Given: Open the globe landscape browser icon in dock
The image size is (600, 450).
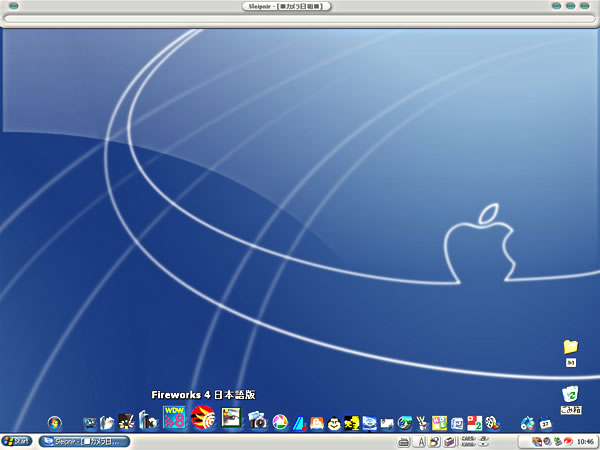Looking at the screenshot, I should (404, 423).
